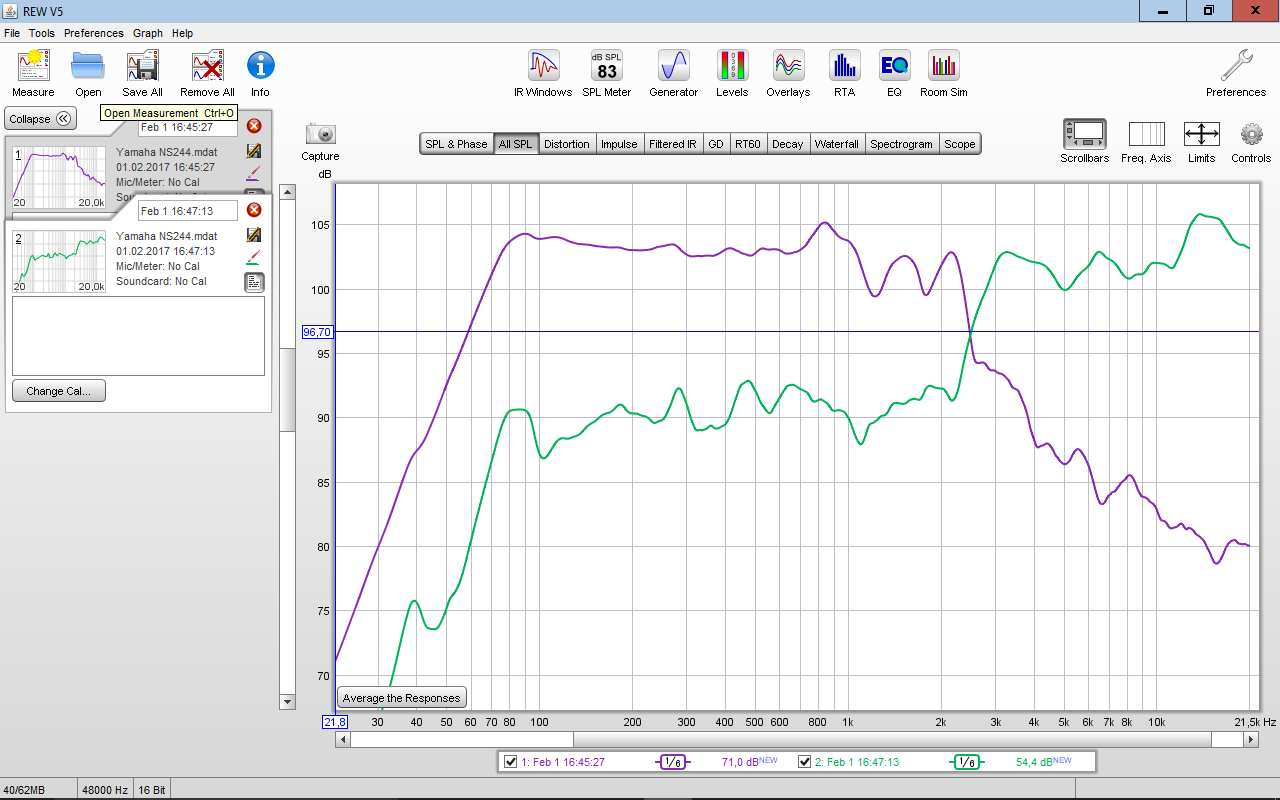
Task: Click the horizontal frequency scrollbar thumb
Action: click(x=461, y=739)
